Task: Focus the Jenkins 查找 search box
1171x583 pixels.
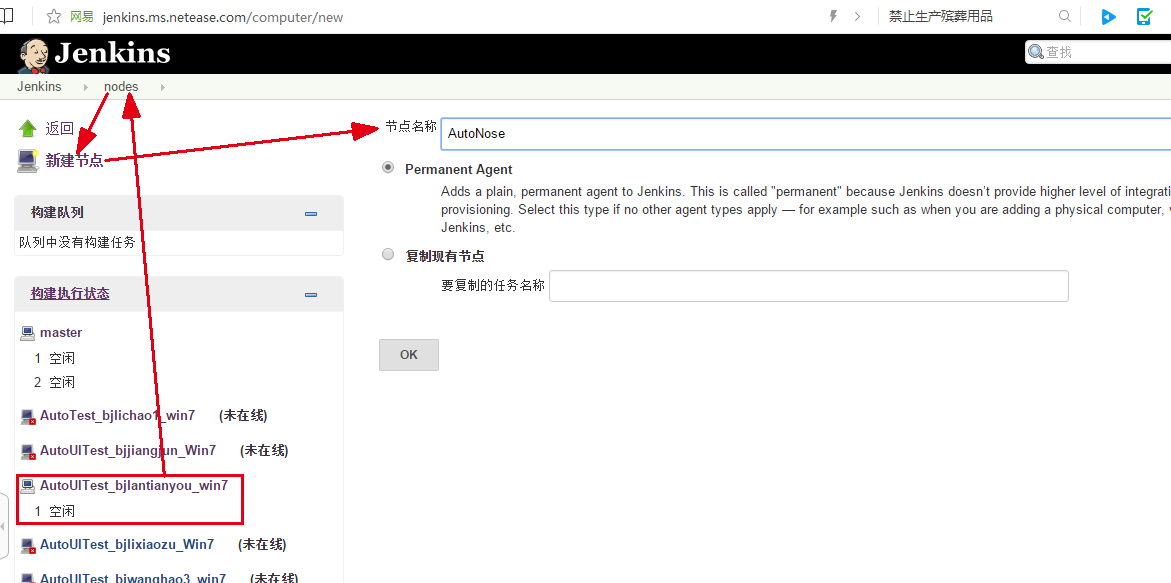Action: (1098, 52)
